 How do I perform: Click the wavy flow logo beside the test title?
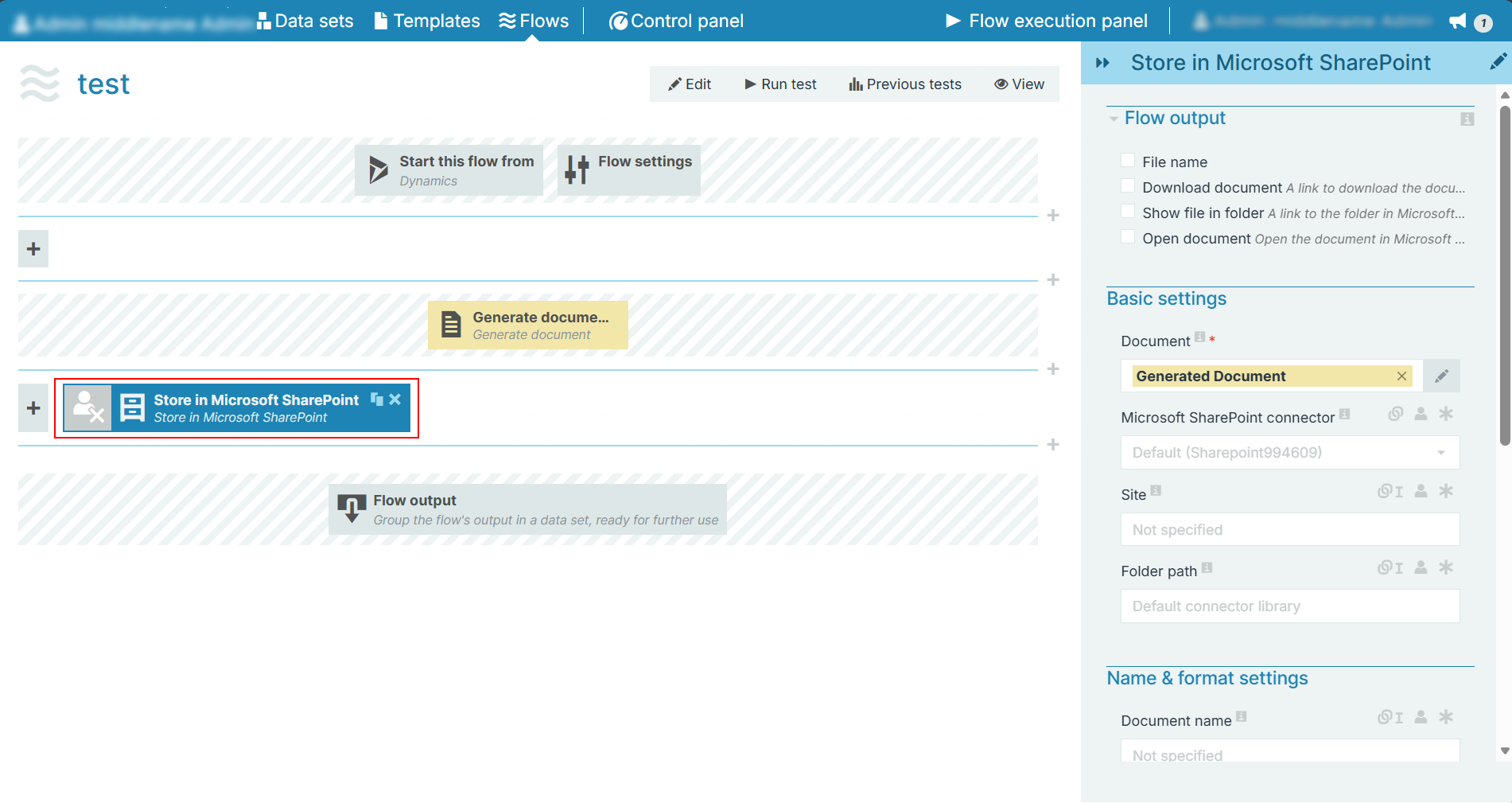coord(40,84)
